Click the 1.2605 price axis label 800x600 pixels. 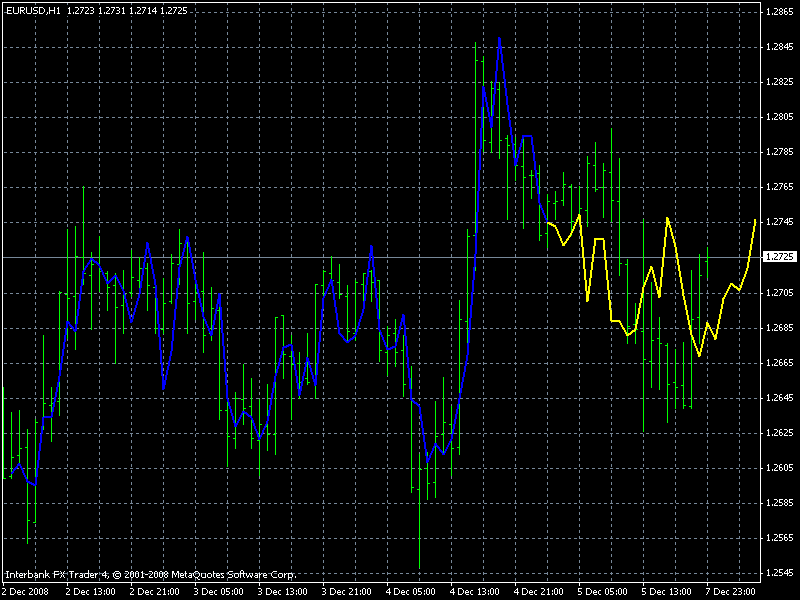pos(780,468)
